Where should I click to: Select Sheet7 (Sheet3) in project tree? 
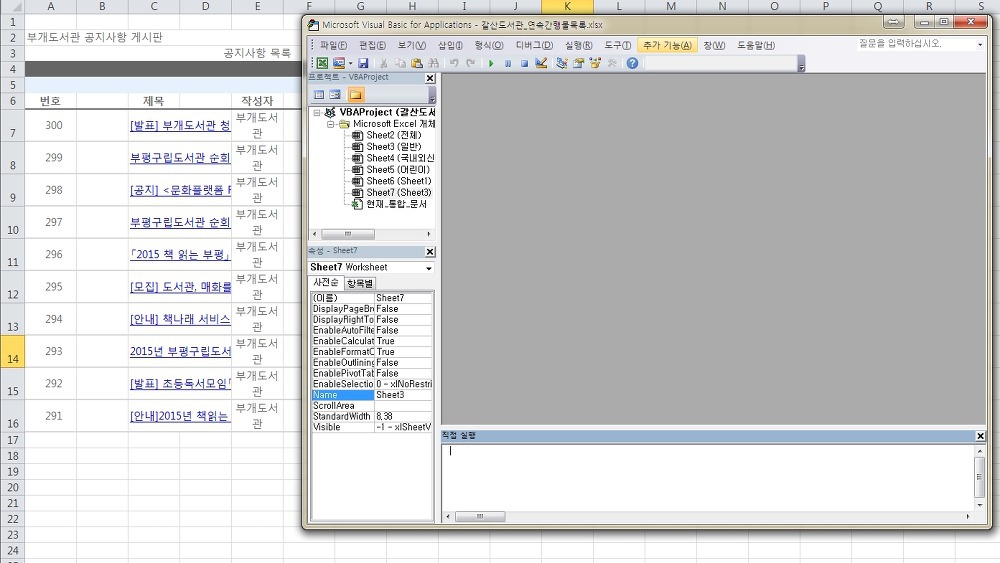399,193
